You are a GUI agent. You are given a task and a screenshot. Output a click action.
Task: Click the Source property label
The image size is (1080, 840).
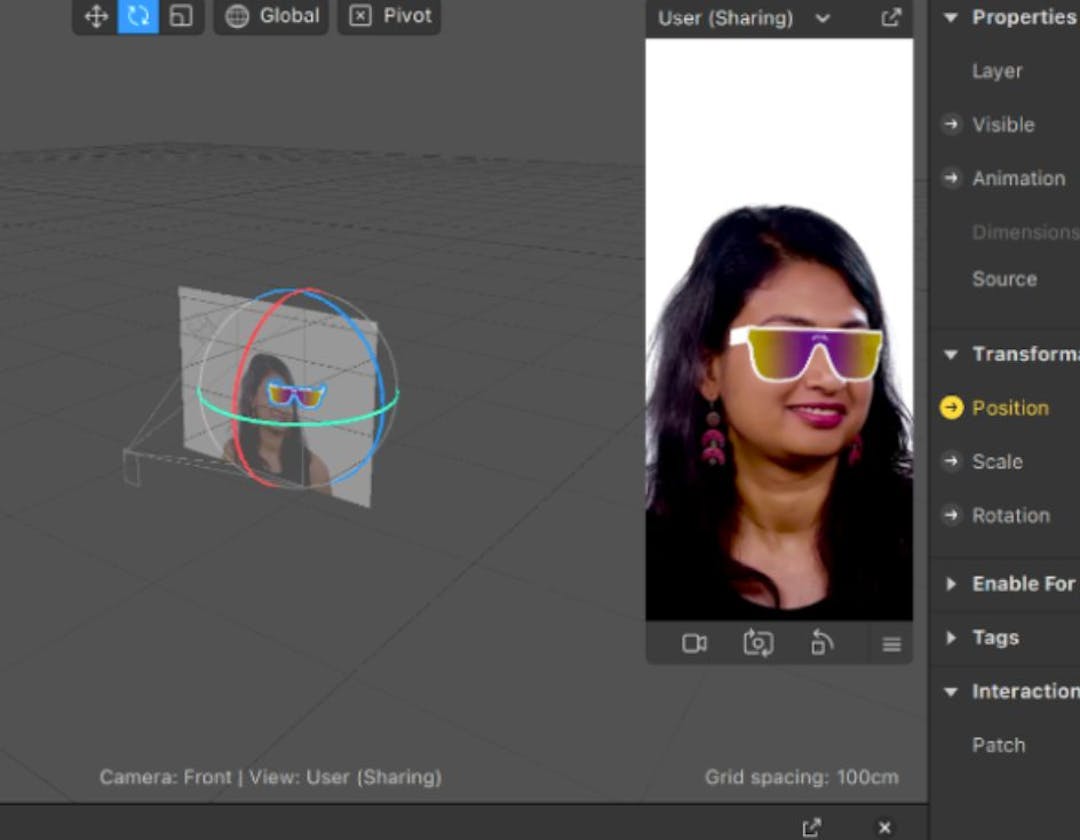[1004, 279]
